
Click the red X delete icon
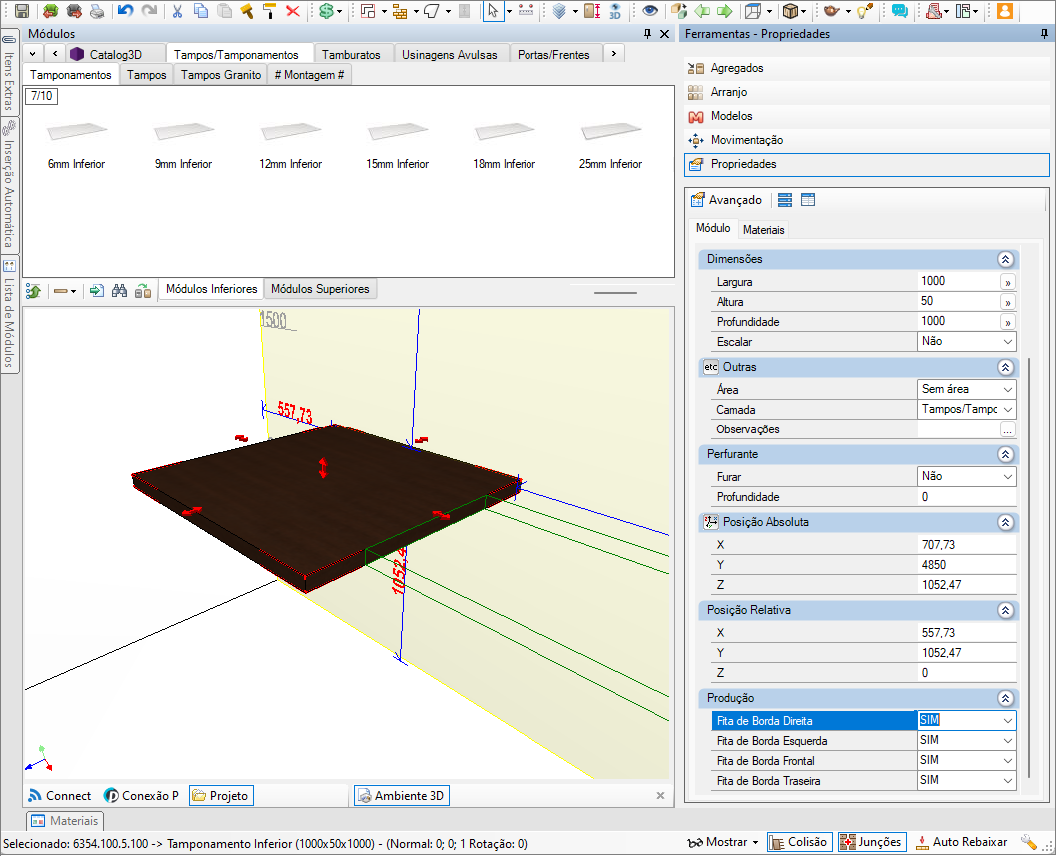293,11
